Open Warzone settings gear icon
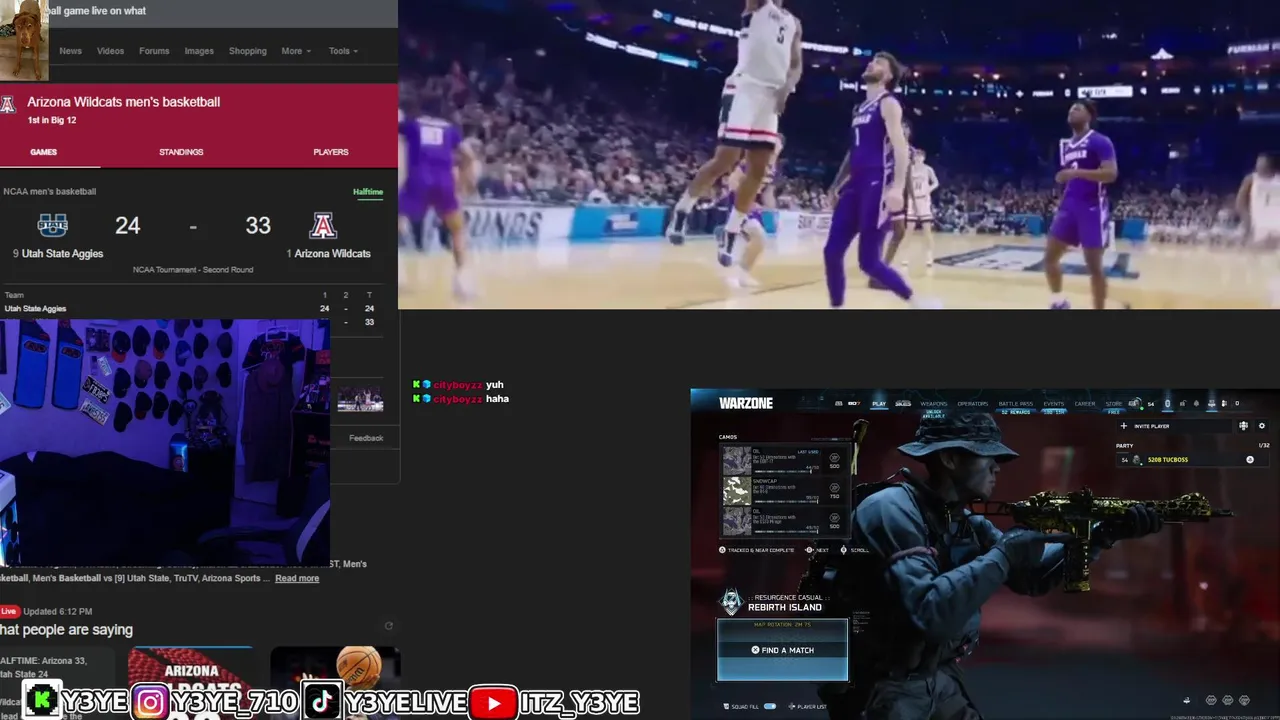This screenshot has height=720, width=1280. [1261, 426]
